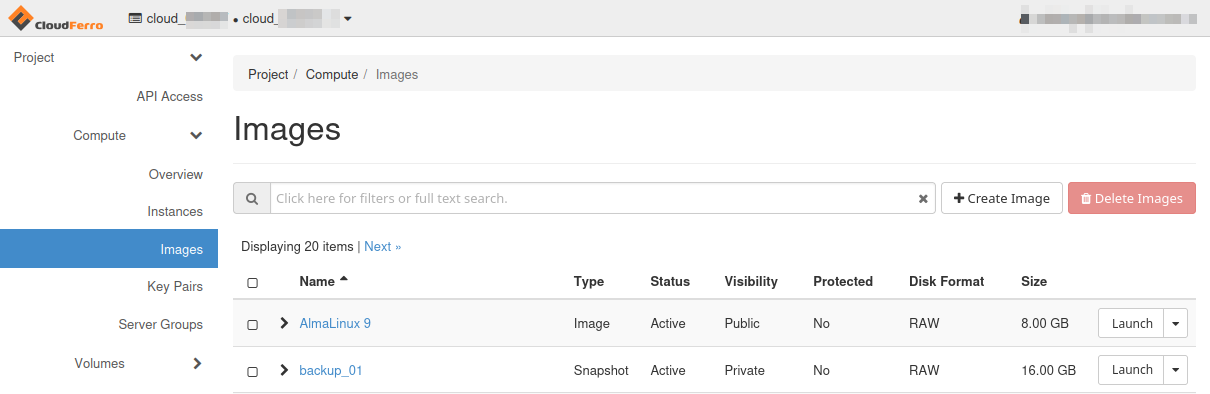
Task: Click the Compute breadcrumb link
Action: coord(332,74)
